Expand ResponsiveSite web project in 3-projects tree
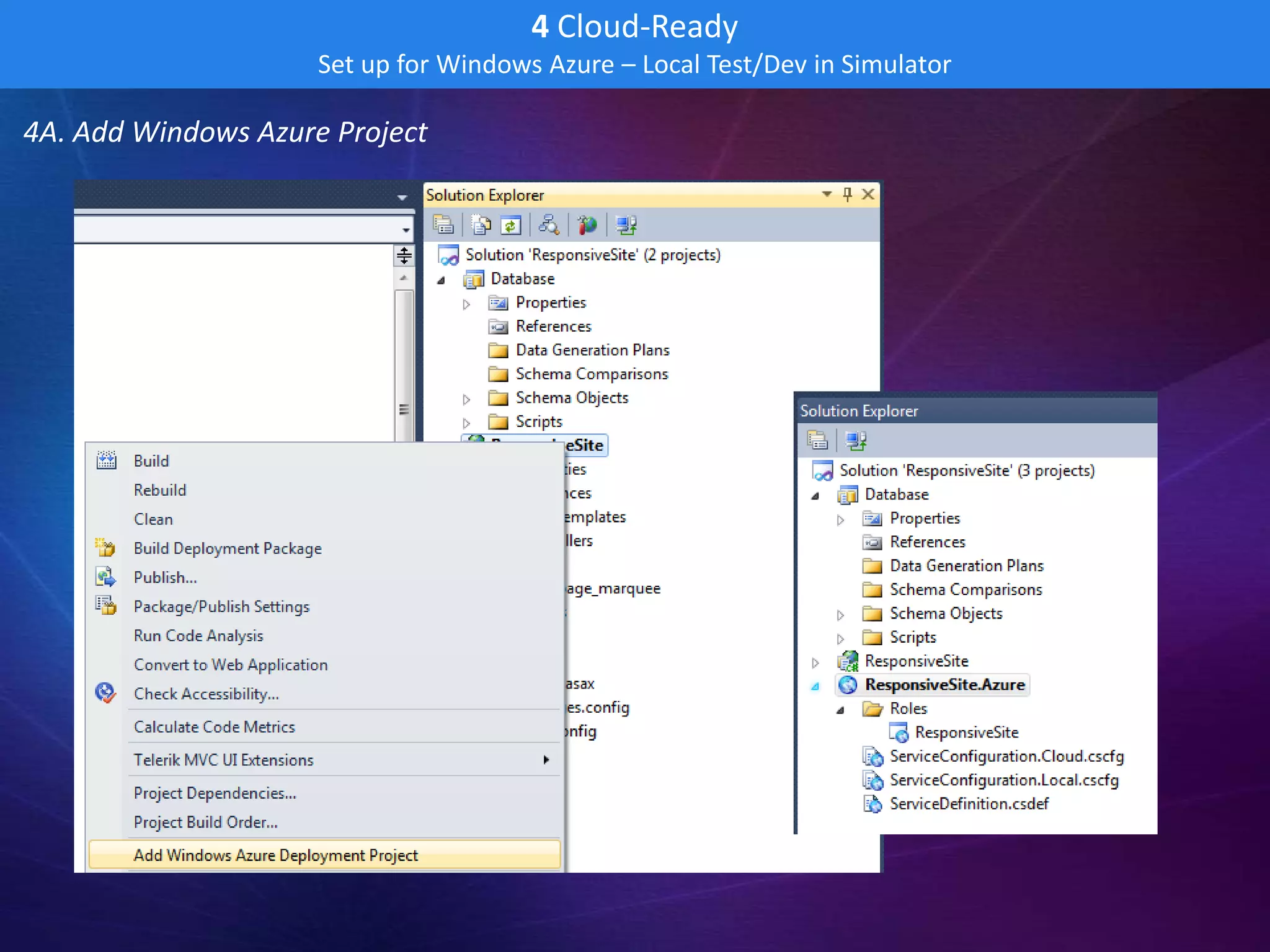1270x952 pixels. coord(815,663)
